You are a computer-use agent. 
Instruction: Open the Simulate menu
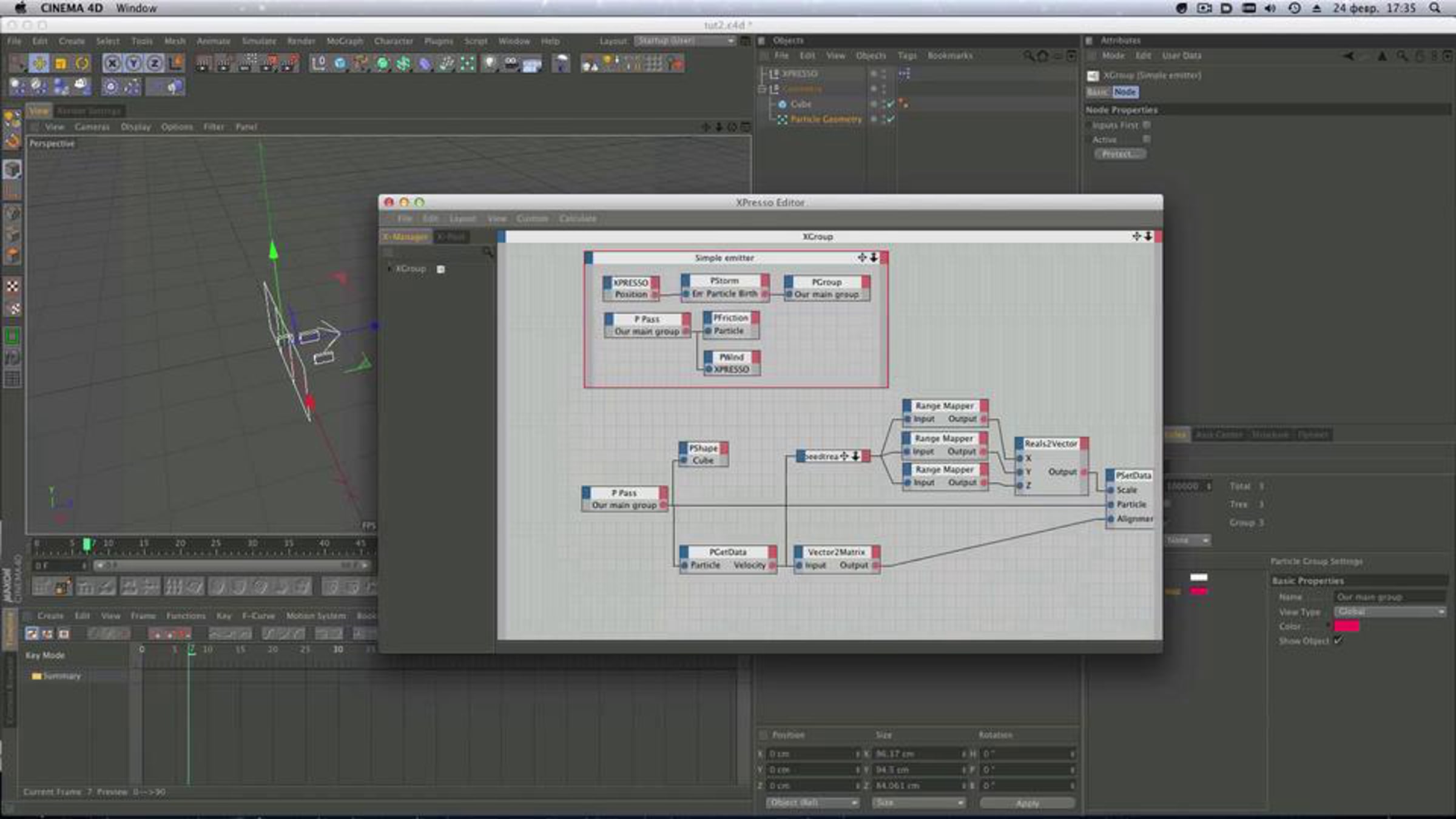(x=258, y=41)
